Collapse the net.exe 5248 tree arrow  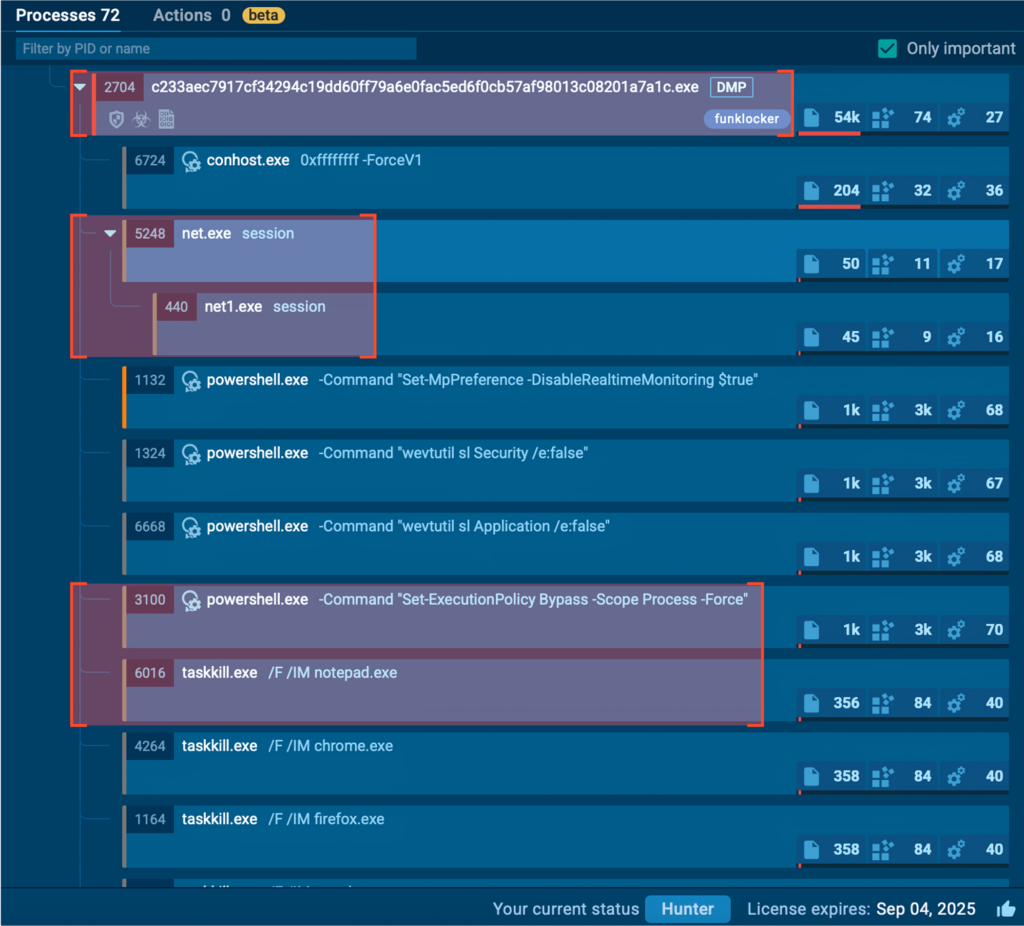pyautogui.click(x=110, y=233)
